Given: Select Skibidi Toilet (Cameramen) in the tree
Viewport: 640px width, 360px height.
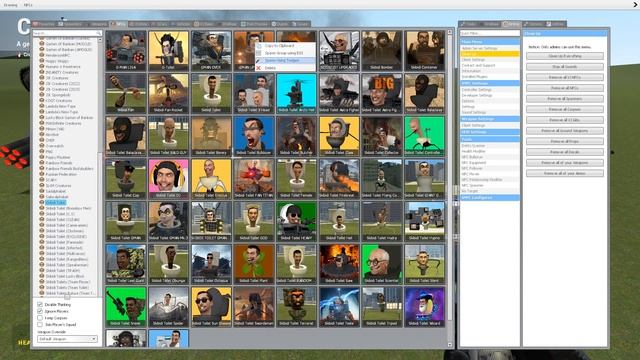Looking at the screenshot, I should pos(67,225).
